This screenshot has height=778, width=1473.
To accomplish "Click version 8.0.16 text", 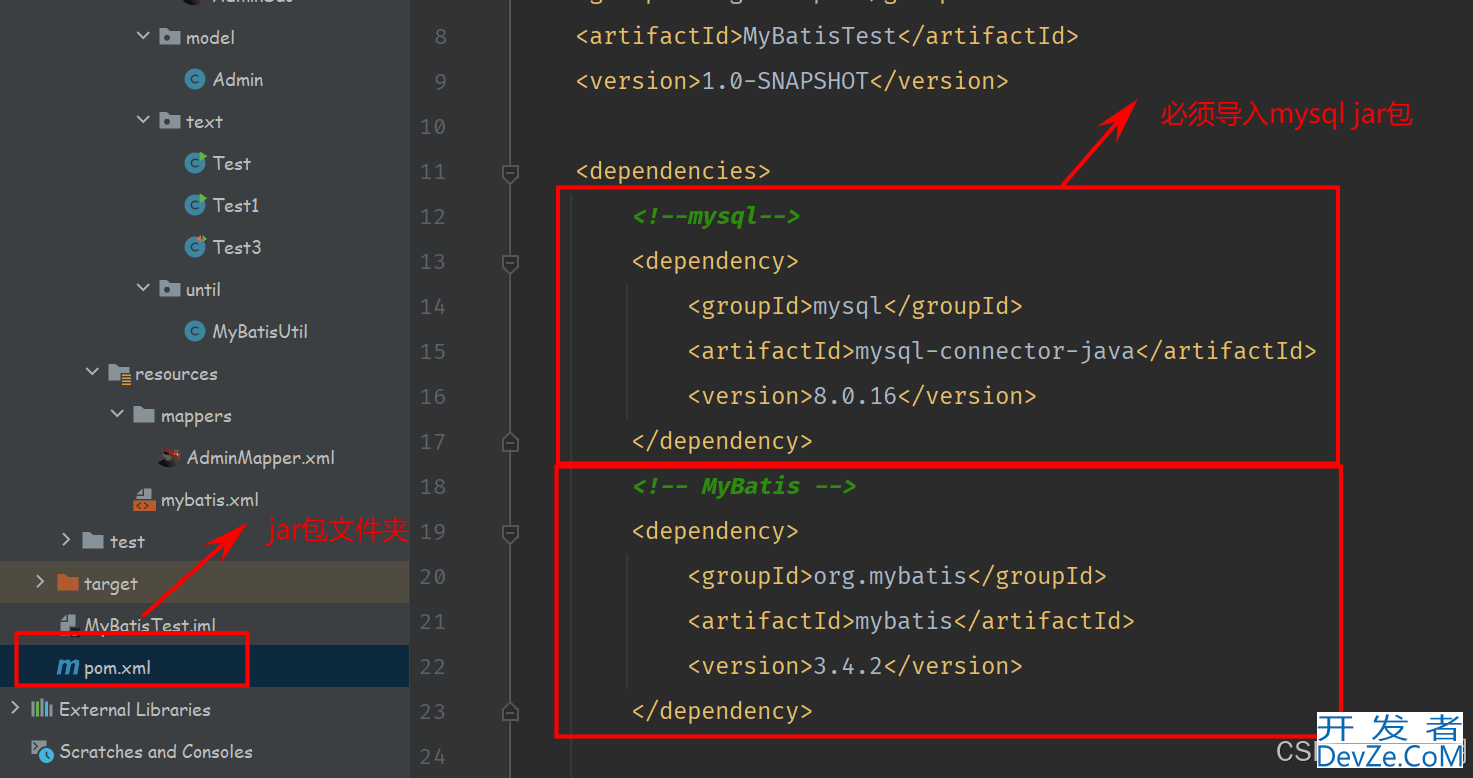I will click(855, 396).
